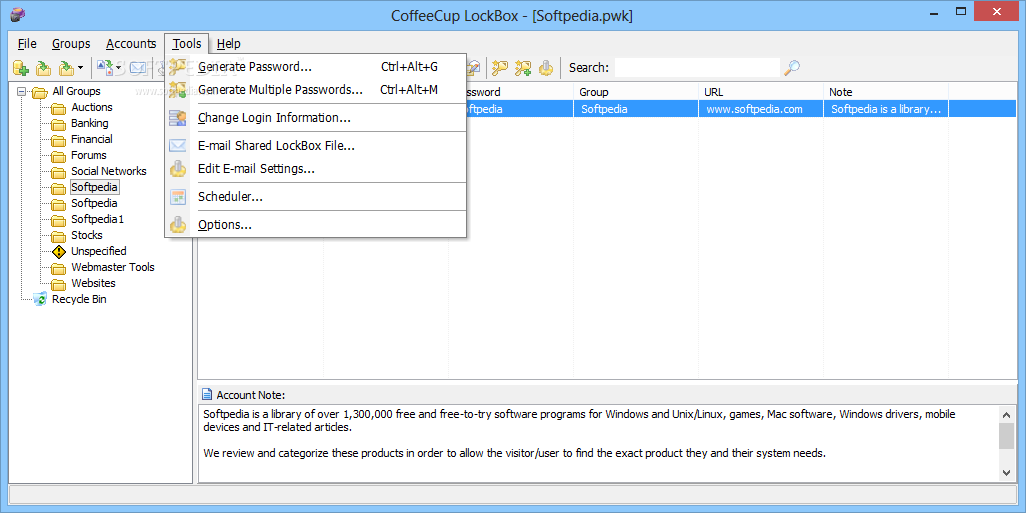Sort by the URL column header
The image size is (1026, 513).
point(761,92)
